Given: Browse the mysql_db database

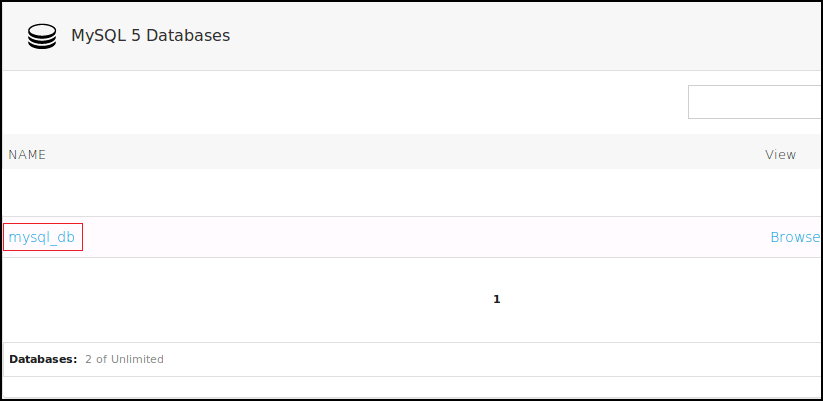Looking at the screenshot, I should tap(794, 237).
